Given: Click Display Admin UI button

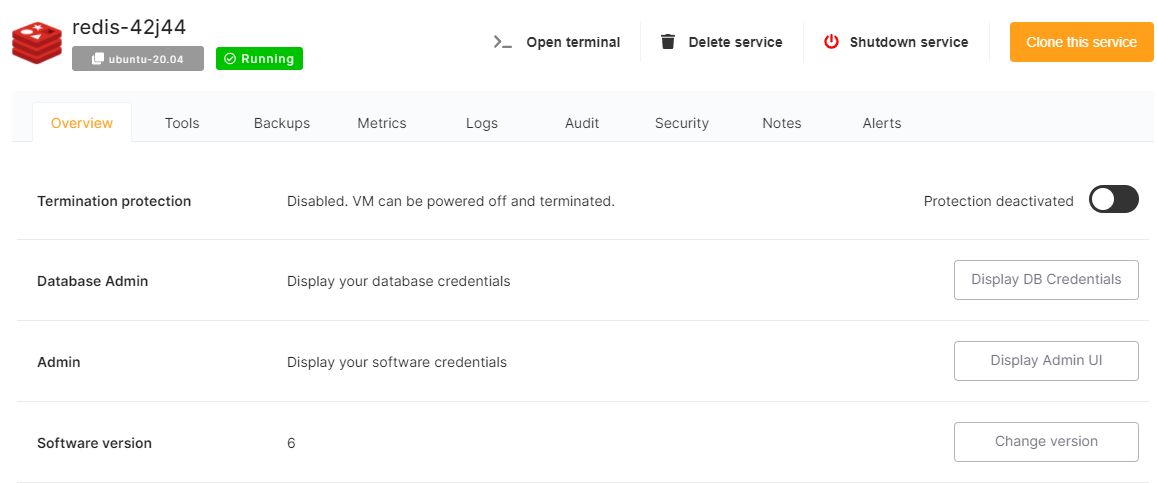Looking at the screenshot, I should (x=1046, y=361).
